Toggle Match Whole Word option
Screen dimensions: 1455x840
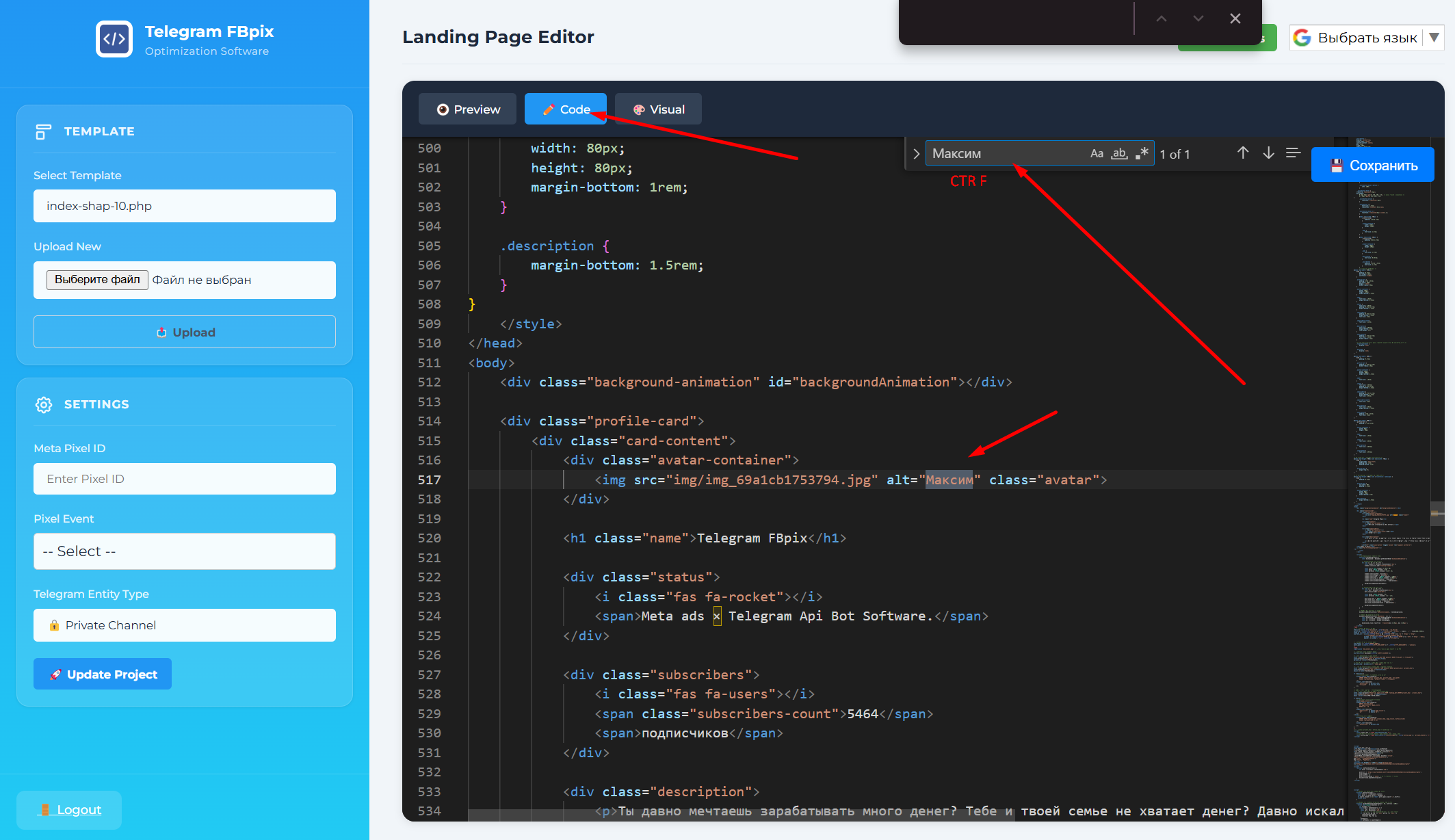coord(1119,154)
